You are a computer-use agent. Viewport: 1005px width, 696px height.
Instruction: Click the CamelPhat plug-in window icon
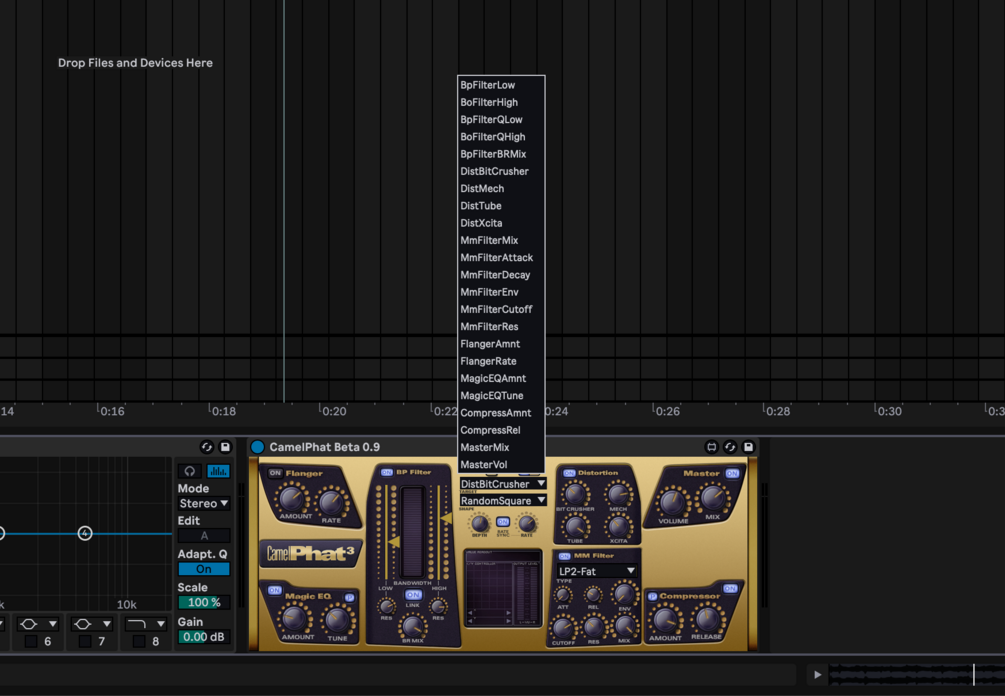click(x=711, y=447)
